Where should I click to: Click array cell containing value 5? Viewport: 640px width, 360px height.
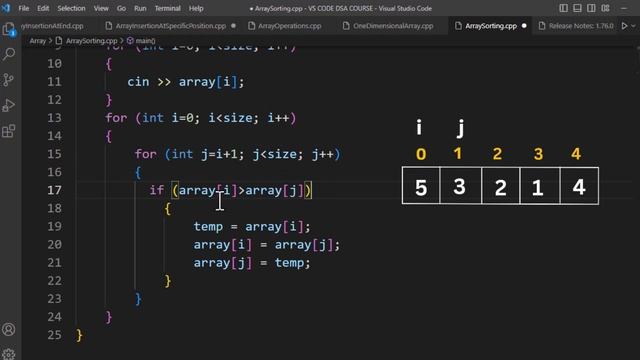coord(421,186)
